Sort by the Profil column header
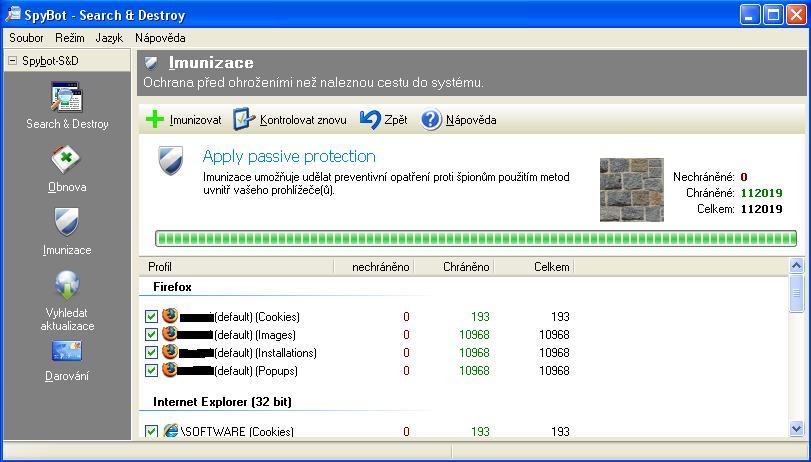This screenshot has width=811, height=462. point(236,267)
